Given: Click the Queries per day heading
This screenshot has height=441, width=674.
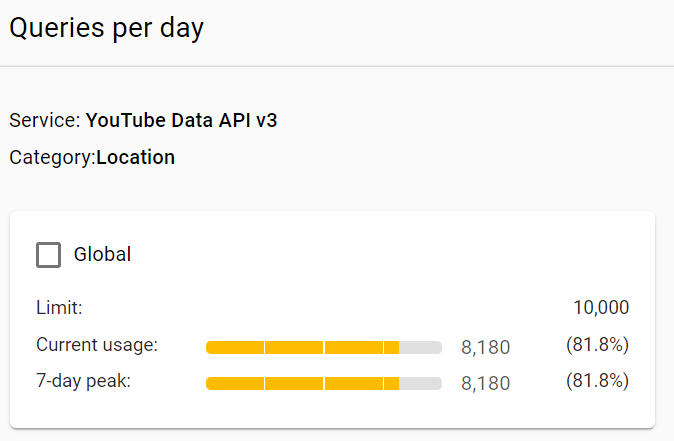Looking at the screenshot, I should tap(106, 28).
